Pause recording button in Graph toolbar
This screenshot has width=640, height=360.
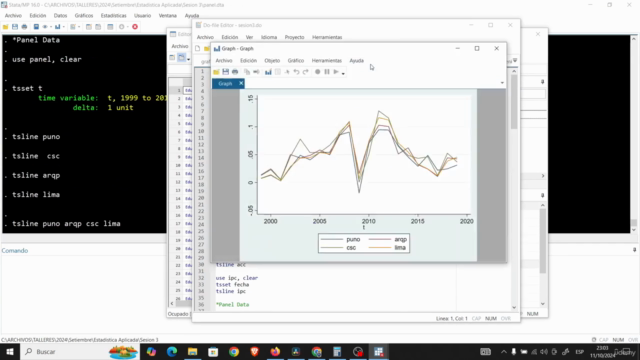[x=327, y=72]
